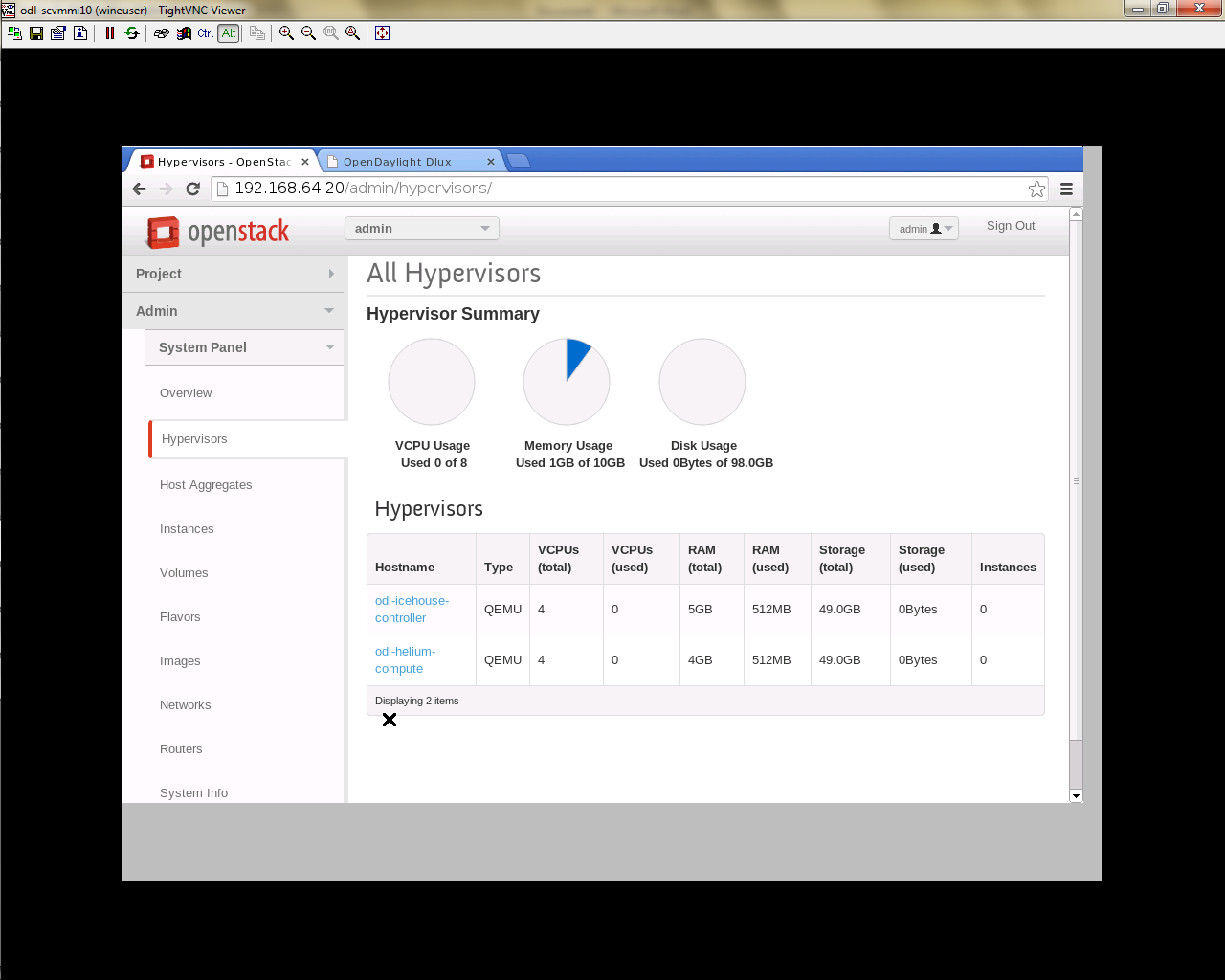Click TightVNC Zoom Out magnifier icon
The image size is (1225, 980).
click(x=308, y=33)
